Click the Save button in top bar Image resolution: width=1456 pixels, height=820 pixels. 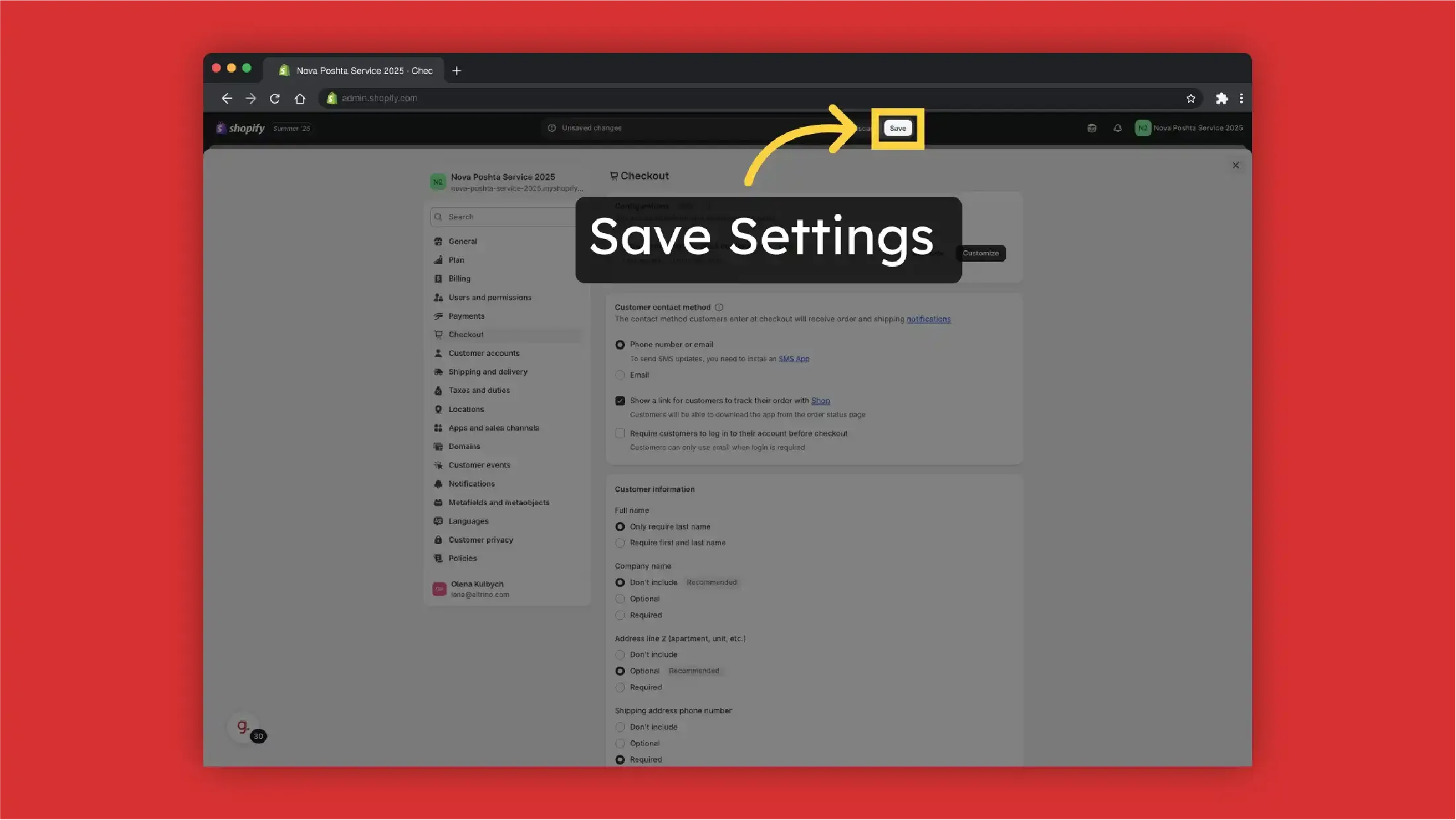coord(898,128)
